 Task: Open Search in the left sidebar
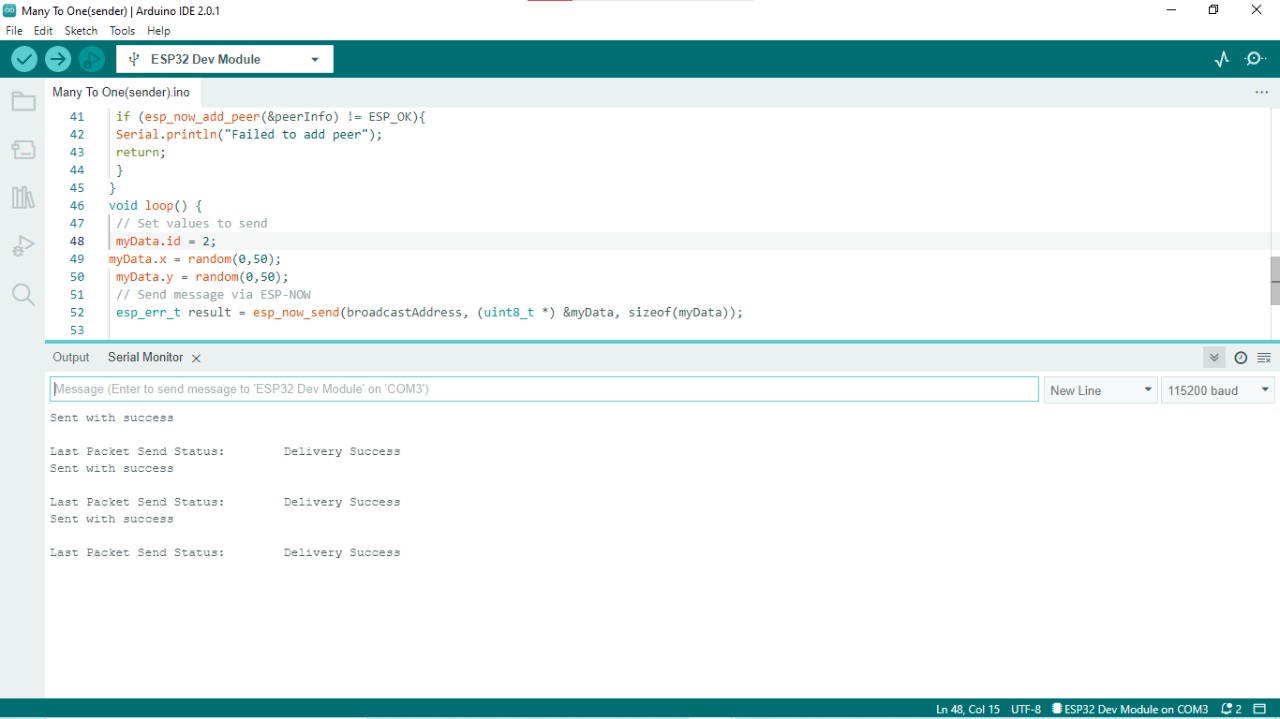(23, 294)
